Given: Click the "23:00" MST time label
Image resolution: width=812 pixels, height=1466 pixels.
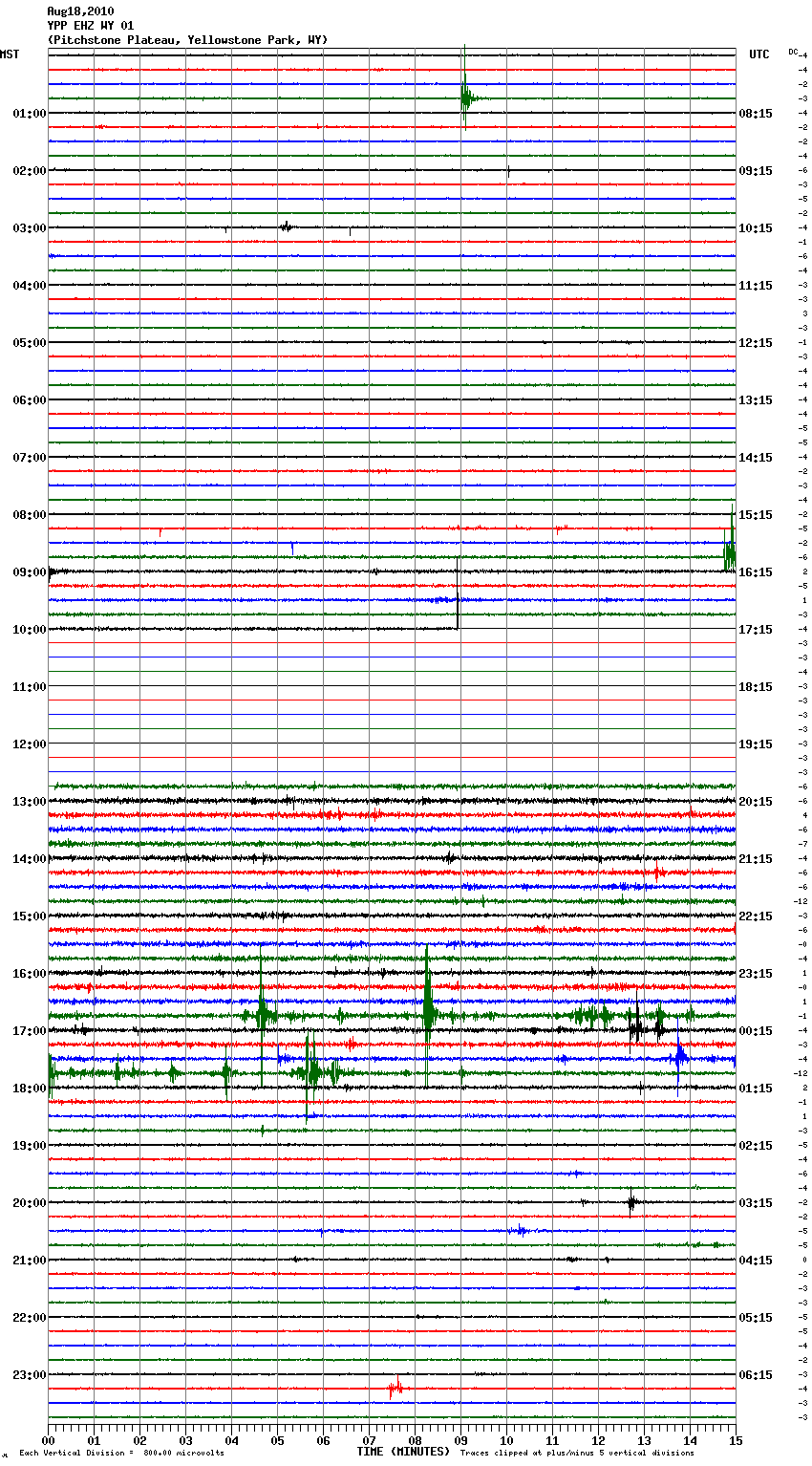Looking at the screenshot, I should 30,1375.
